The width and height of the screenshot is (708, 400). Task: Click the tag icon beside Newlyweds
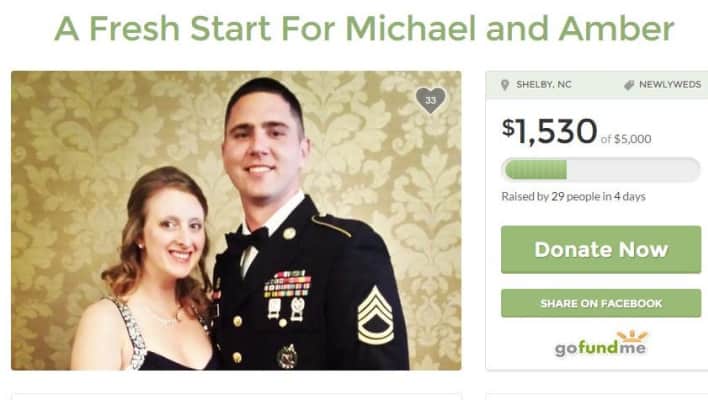pyautogui.click(x=629, y=85)
